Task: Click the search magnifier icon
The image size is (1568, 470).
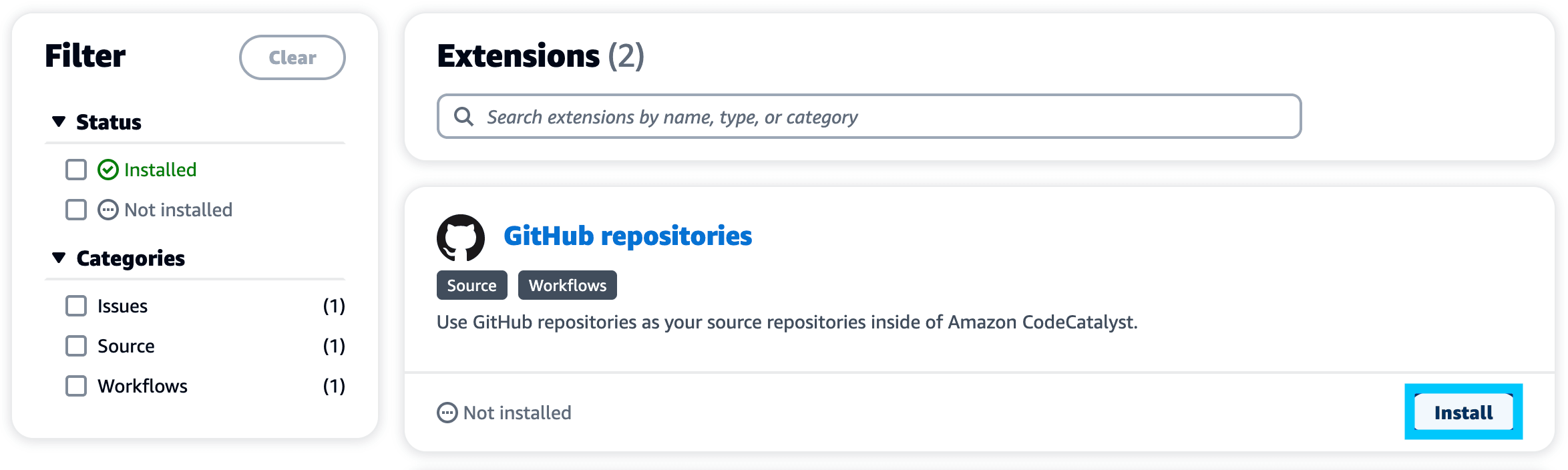Action: pos(463,117)
